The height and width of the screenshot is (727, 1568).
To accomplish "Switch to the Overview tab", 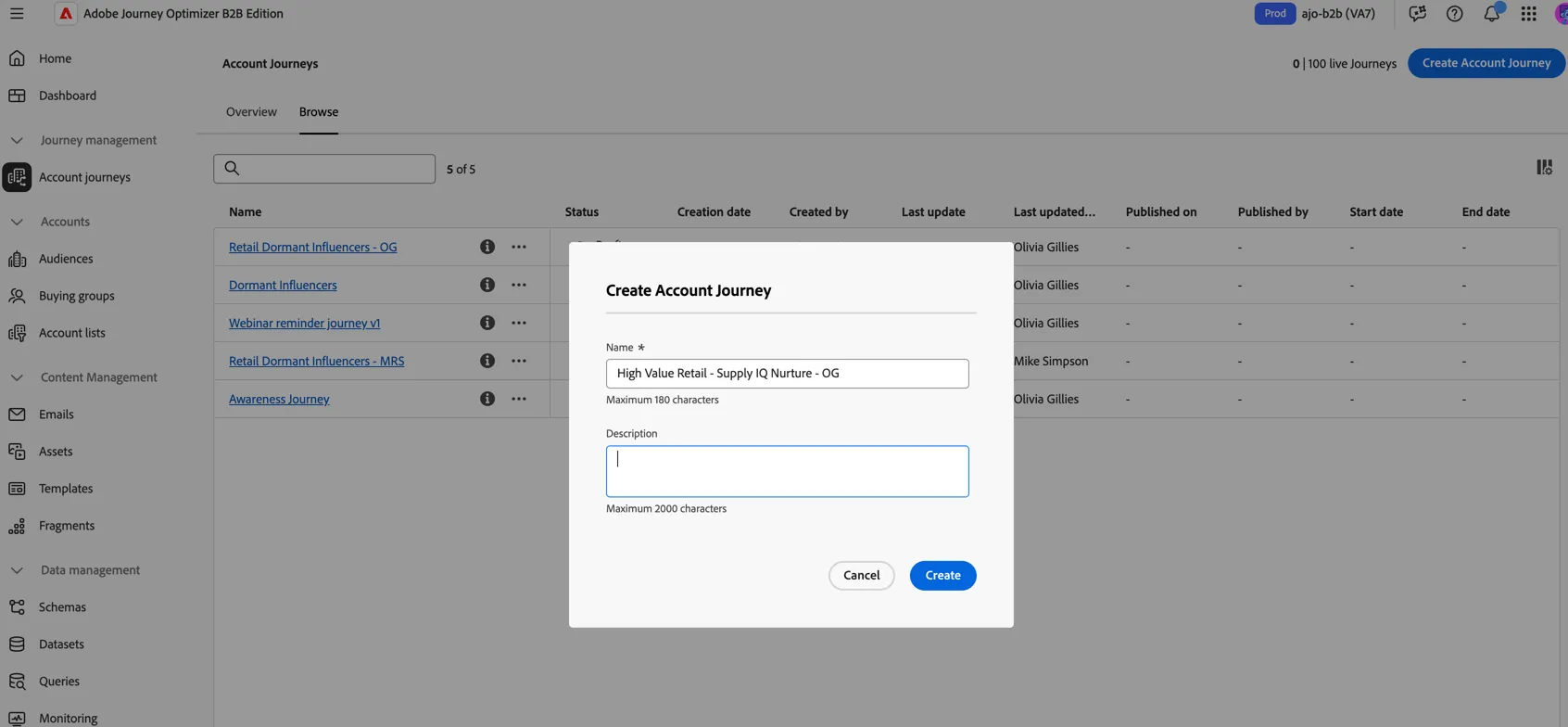I will coord(251,112).
